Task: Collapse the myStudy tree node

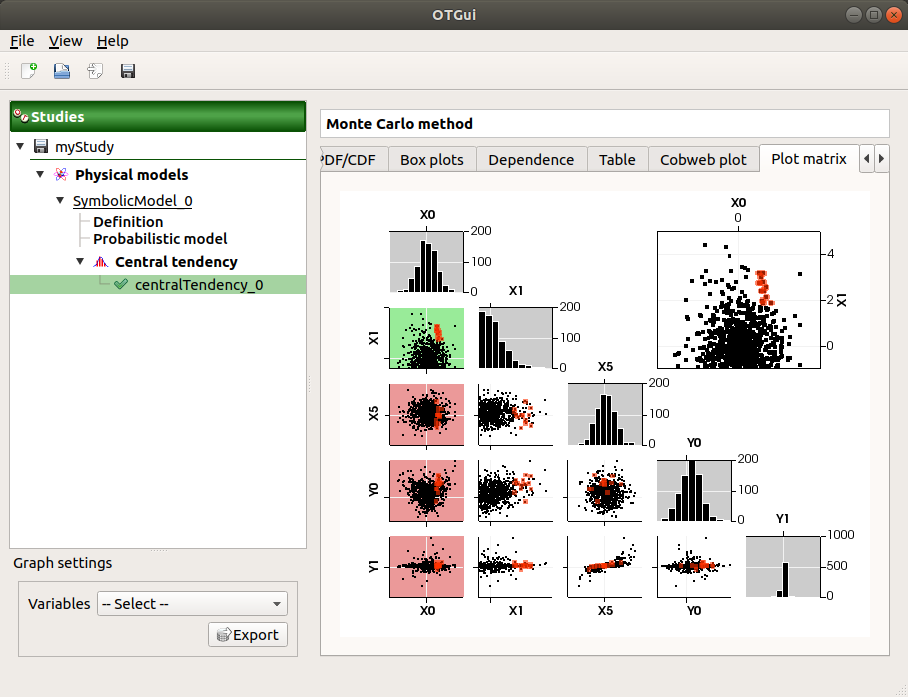Action: pos(20,147)
